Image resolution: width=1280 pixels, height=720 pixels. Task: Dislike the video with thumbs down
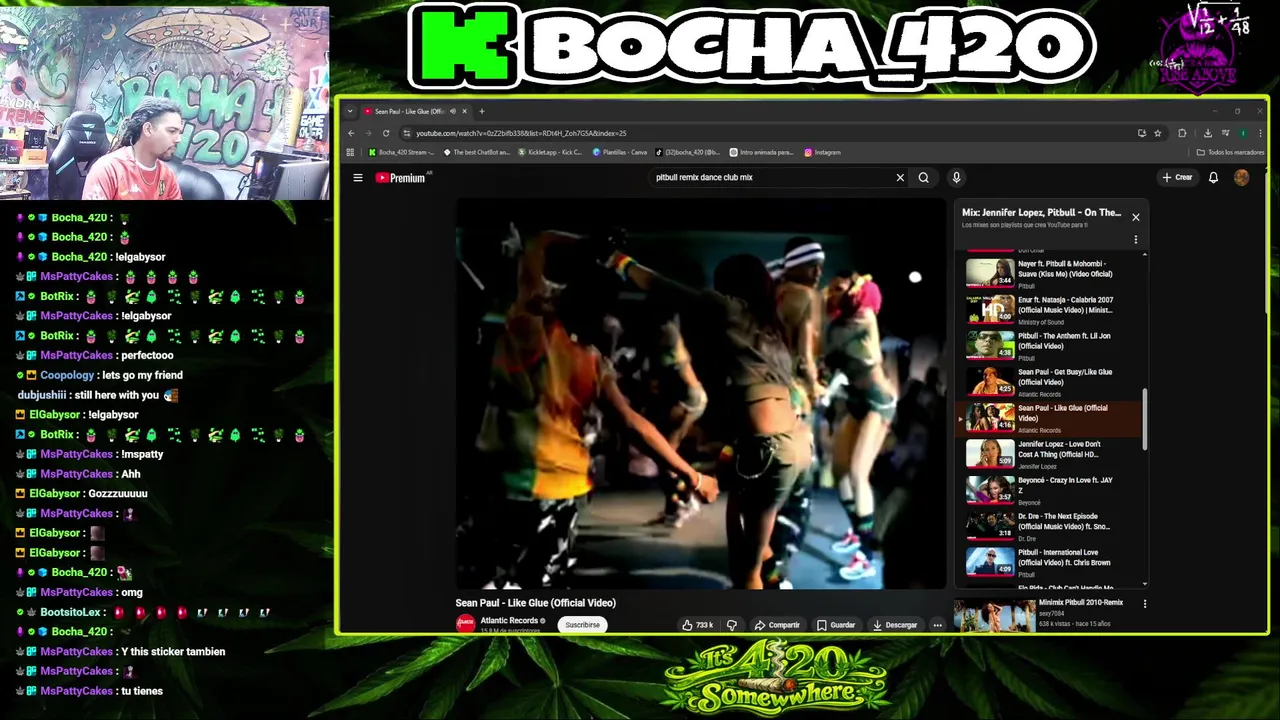coord(731,625)
